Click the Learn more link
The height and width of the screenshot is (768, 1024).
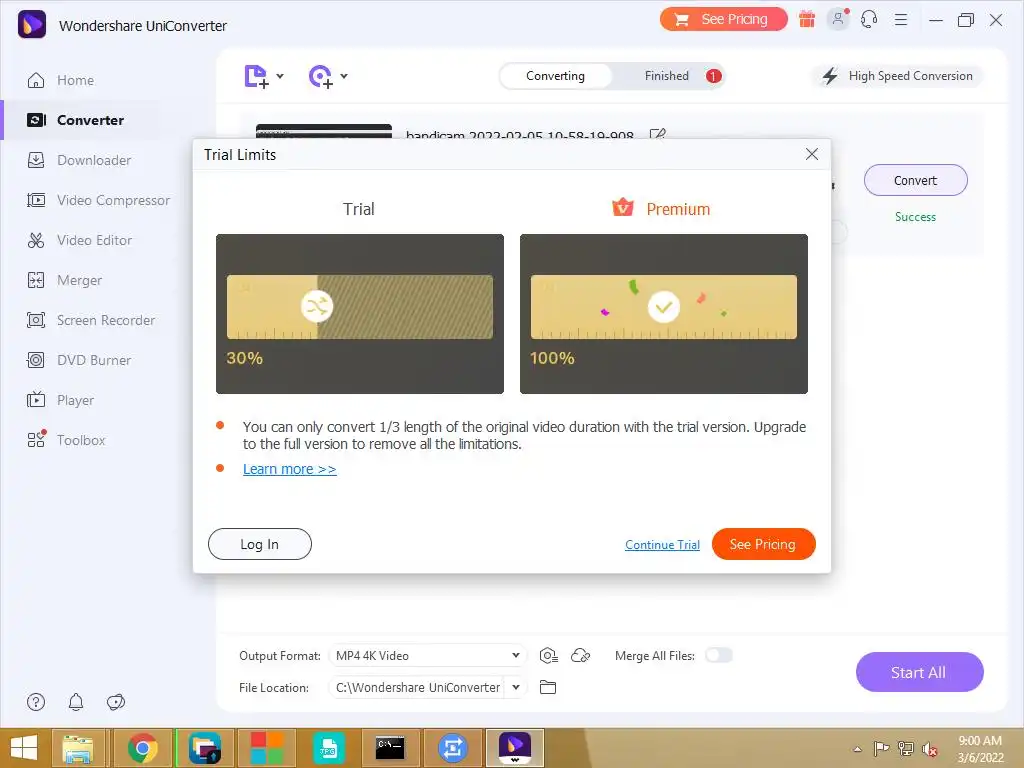click(x=289, y=469)
